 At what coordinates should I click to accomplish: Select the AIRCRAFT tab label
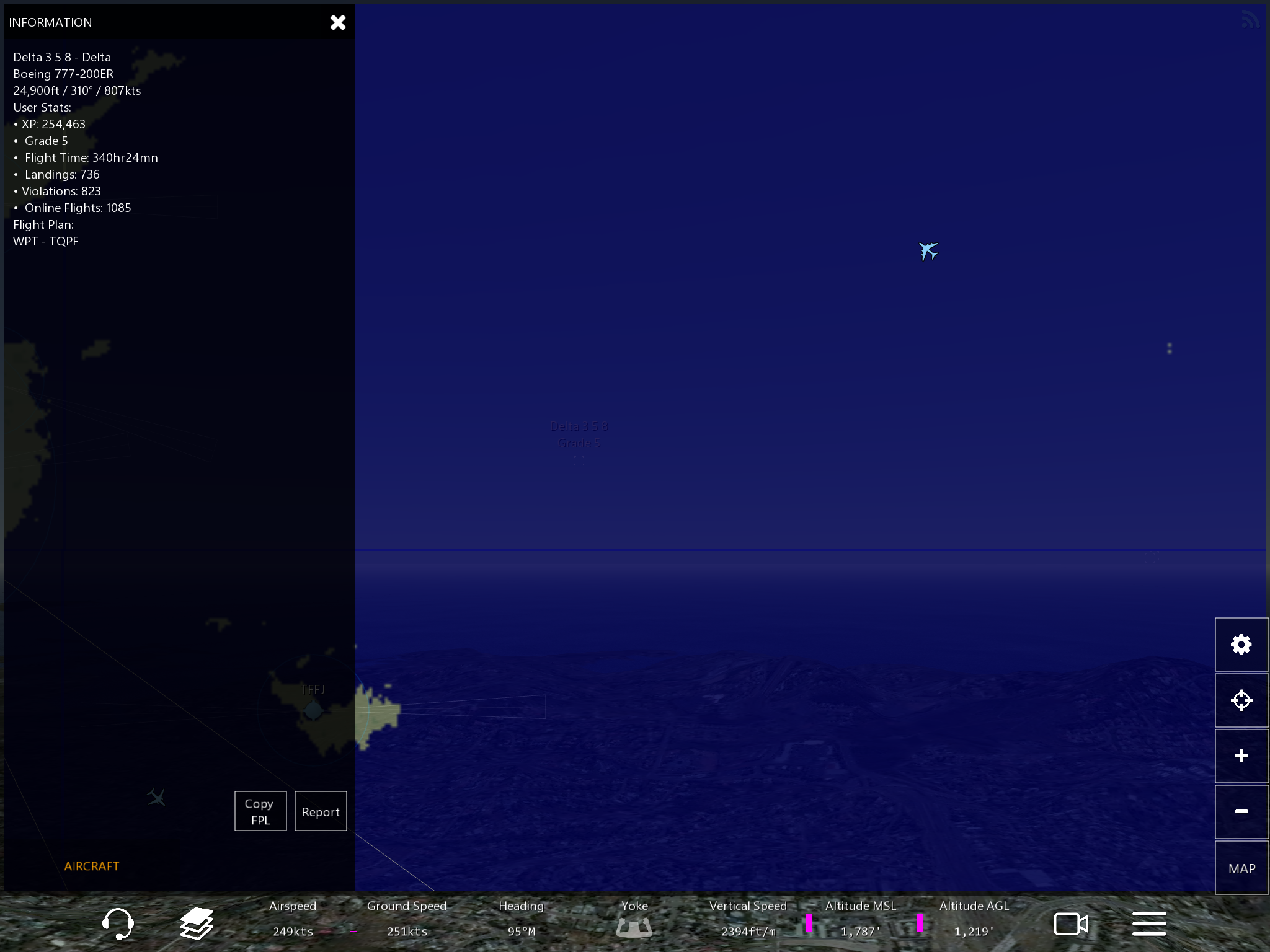pyautogui.click(x=92, y=866)
